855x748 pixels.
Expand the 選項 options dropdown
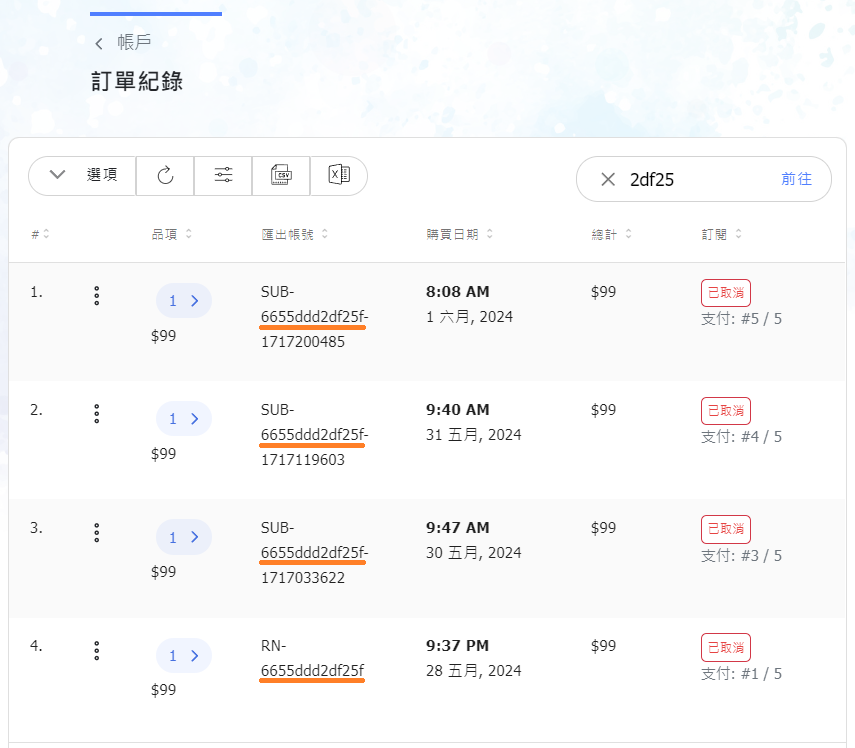(x=83, y=175)
